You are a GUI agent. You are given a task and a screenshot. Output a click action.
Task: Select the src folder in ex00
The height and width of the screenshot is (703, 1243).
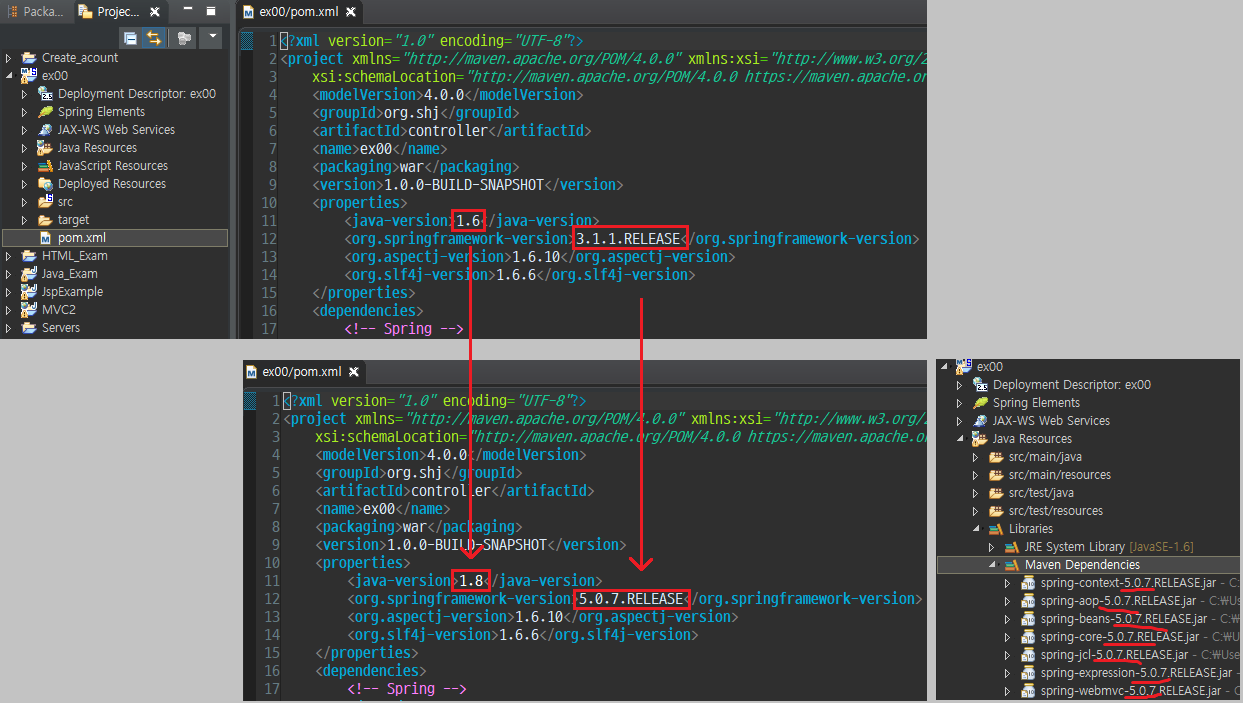[65, 202]
